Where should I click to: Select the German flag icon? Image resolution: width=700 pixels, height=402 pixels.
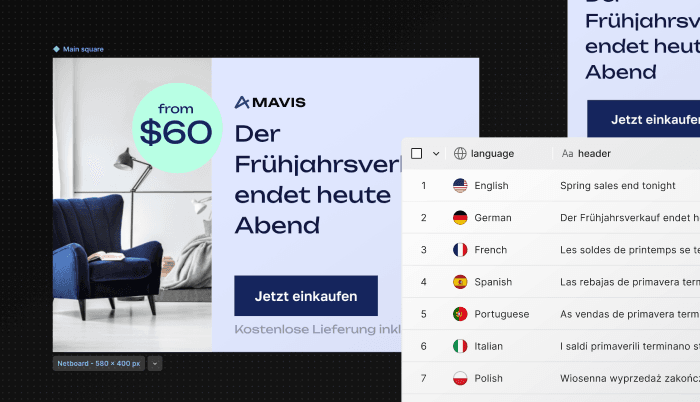460,218
